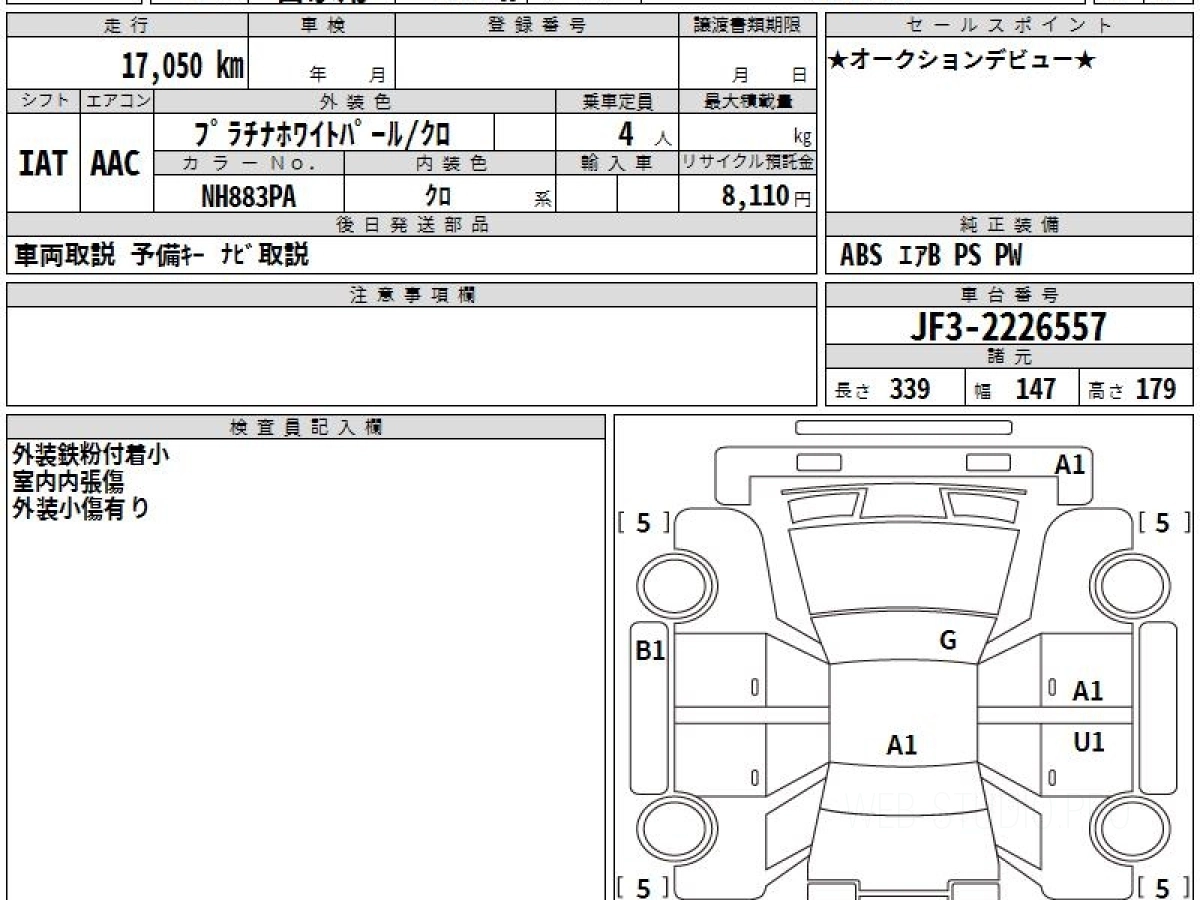Click the 諸元 header
Image resolution: width=1200 pixels, height=900 pixels.
pyautogui.click(x=1009, y=357)
